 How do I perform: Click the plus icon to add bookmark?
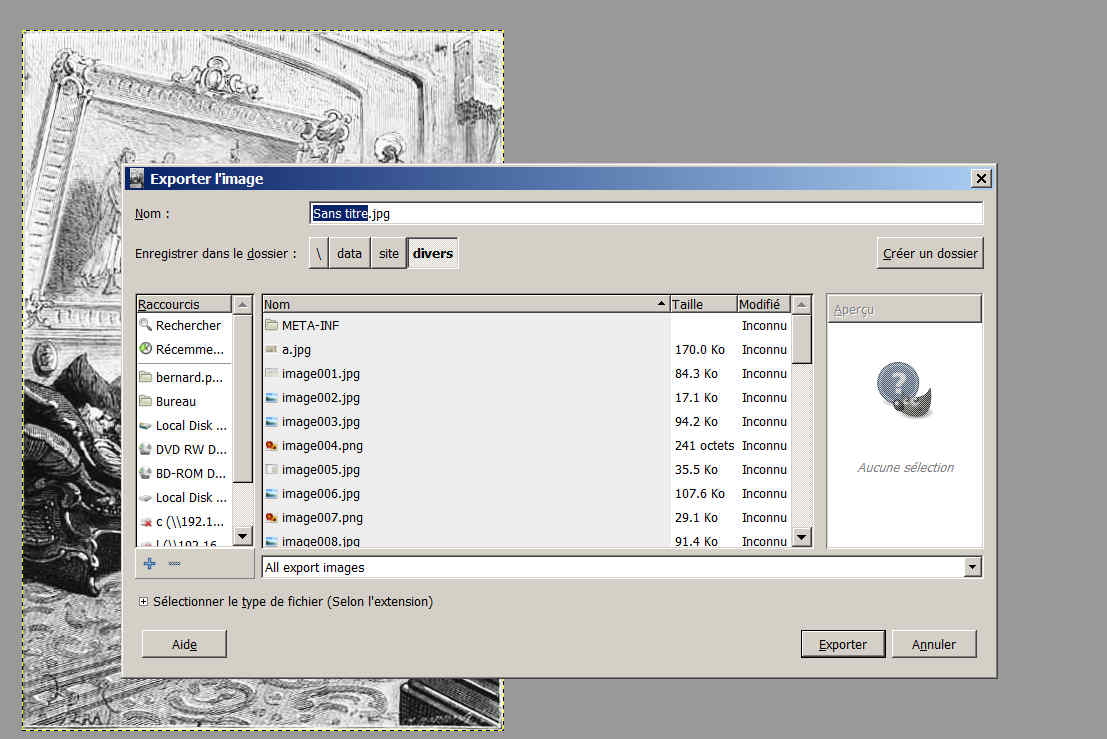(x=149, y=564)
